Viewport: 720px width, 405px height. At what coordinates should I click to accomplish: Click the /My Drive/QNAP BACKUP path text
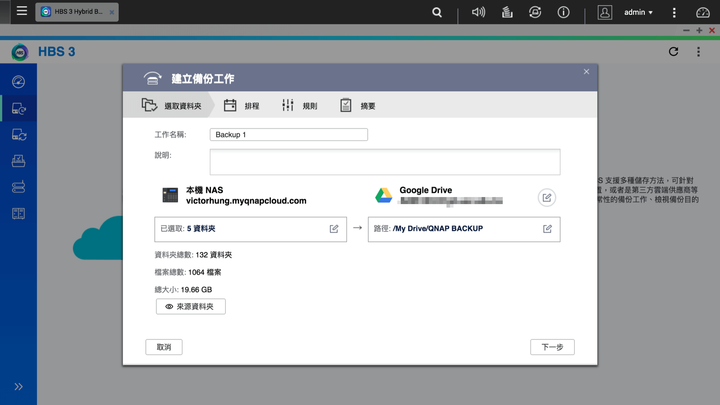click(x=438, y=229)
